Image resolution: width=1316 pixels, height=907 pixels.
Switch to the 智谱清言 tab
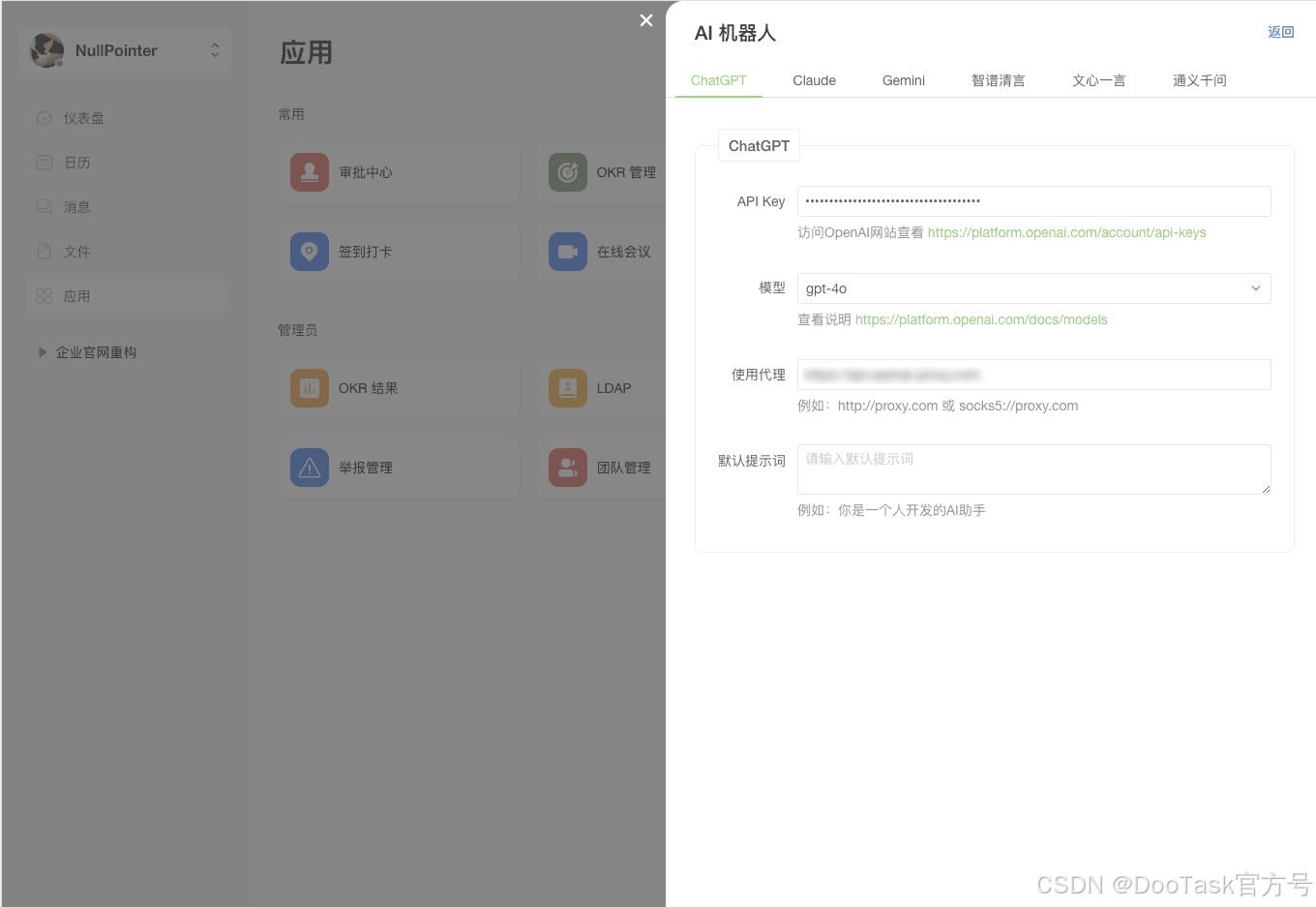point(999,80)
